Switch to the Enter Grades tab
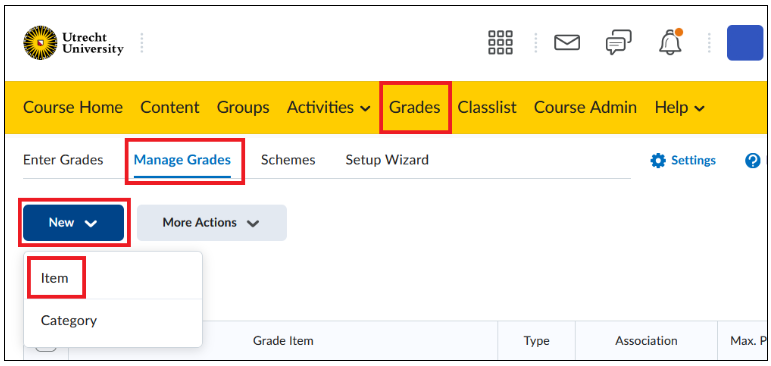The height and width of the screenshot is (366, 771). click(x=63, y=160)
